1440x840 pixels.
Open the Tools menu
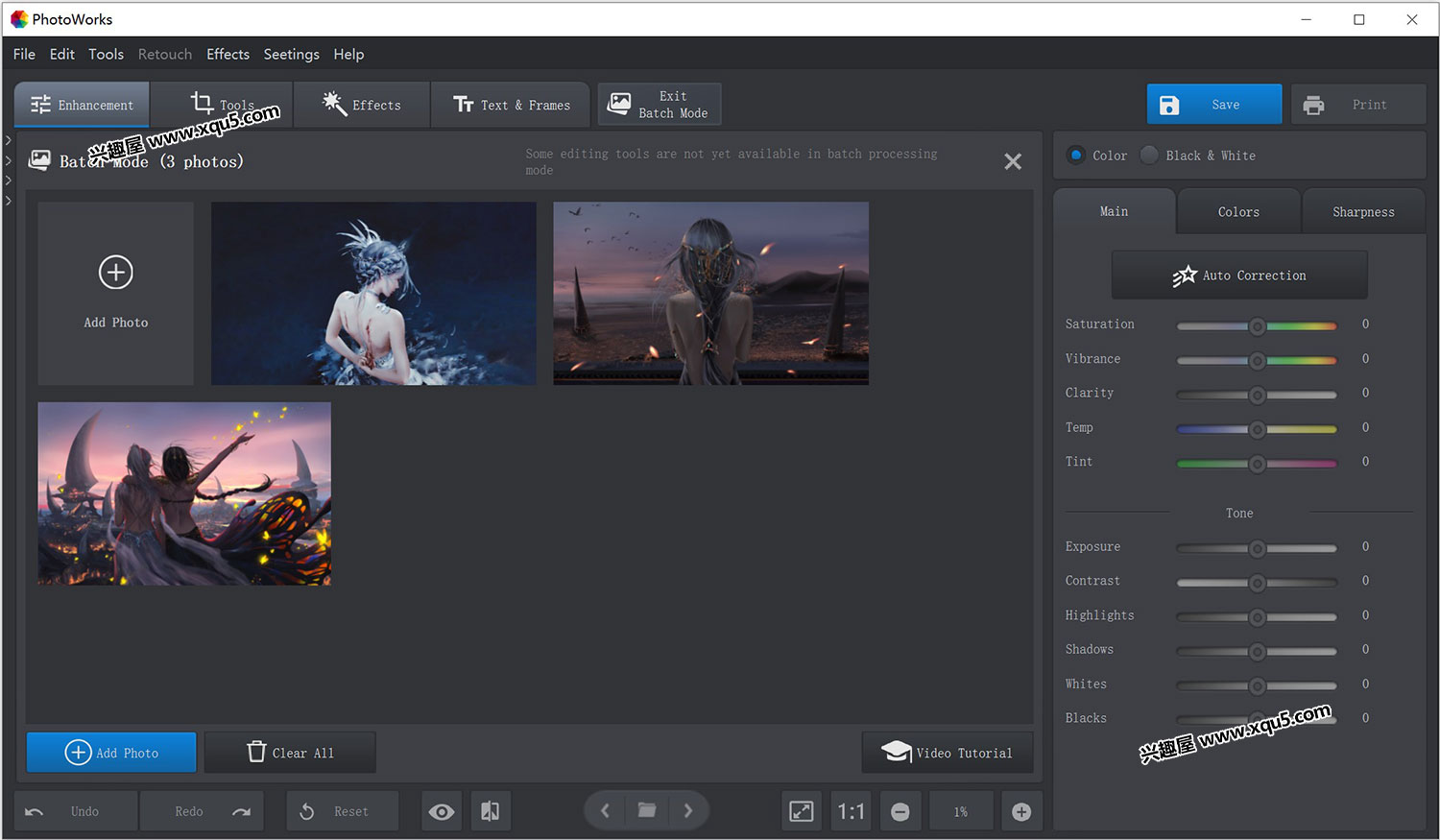106,54
